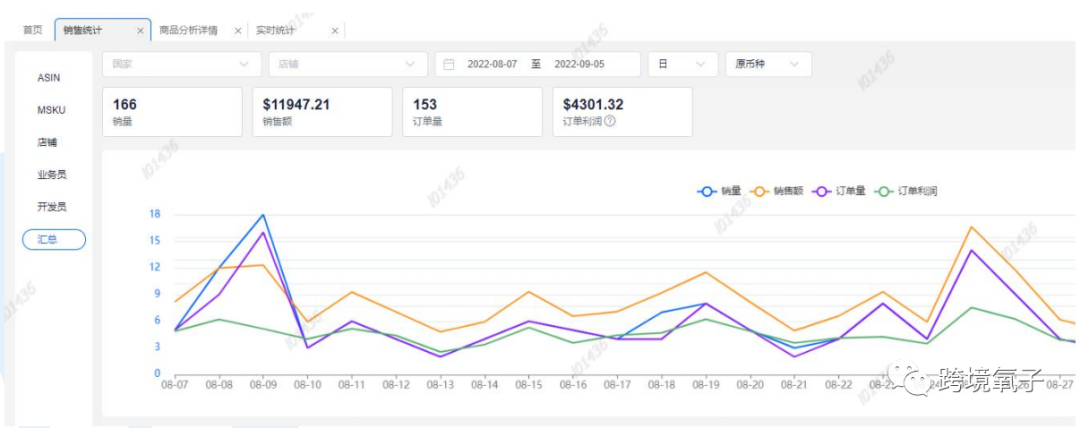Click the 08-15 x-axis label
1080x428 pixels.
point(528,385)
